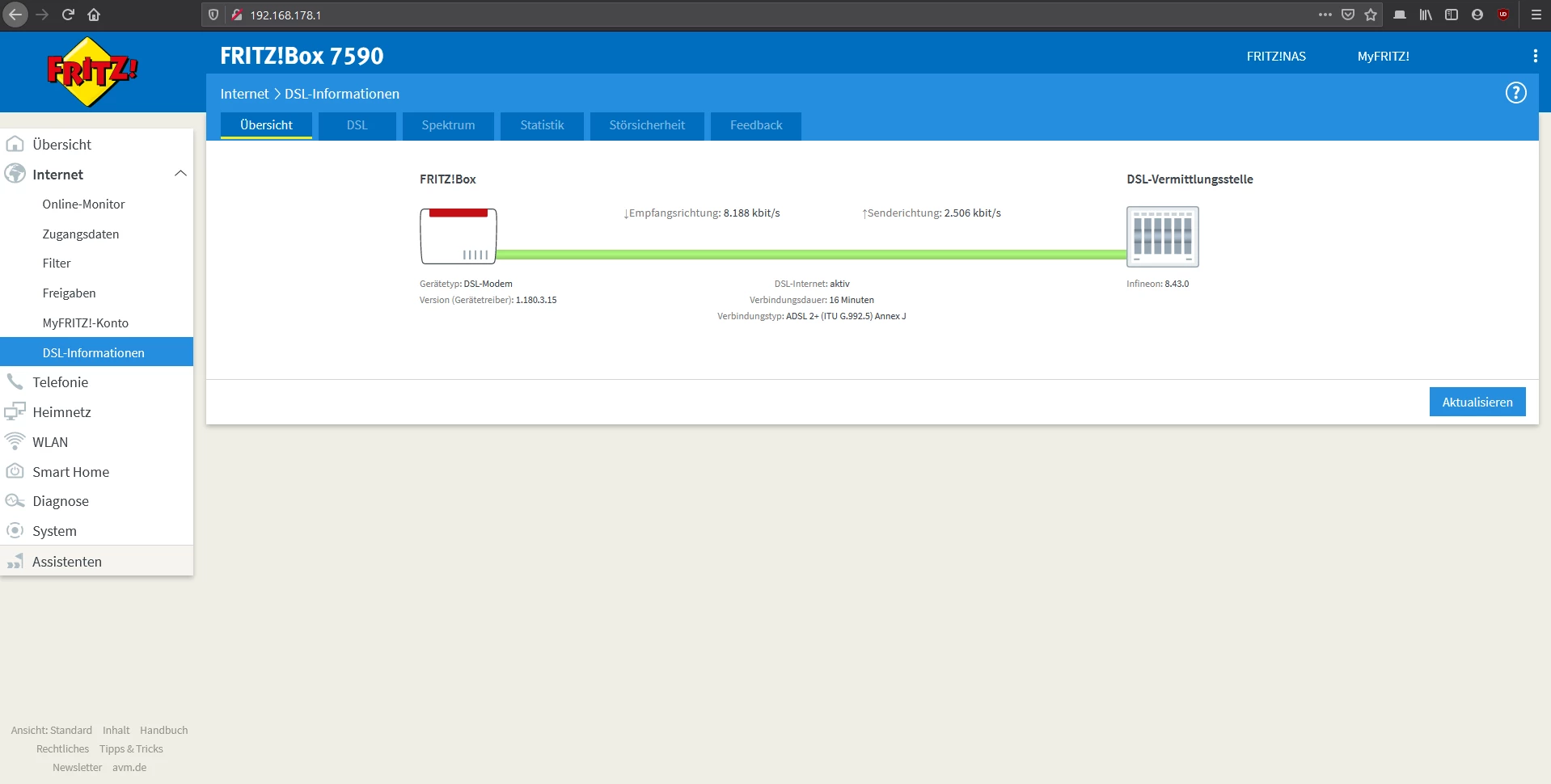Open avm.de footer link
This screenshot has height=784, width=1551.
pyautogui.click(x=129, y=768)
